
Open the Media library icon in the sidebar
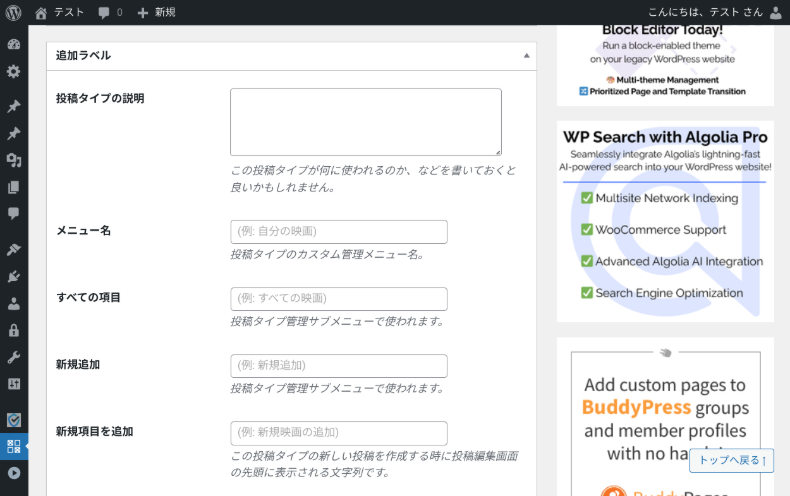pyautogui.click(x=14, y=160)
